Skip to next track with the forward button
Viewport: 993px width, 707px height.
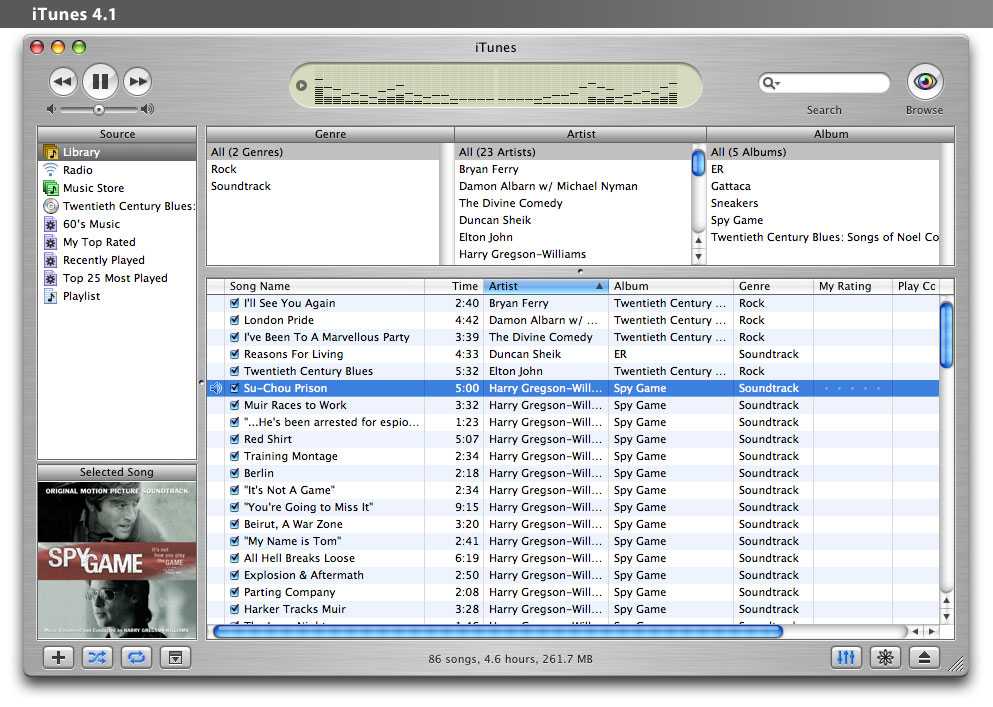(x=137, y=81)
